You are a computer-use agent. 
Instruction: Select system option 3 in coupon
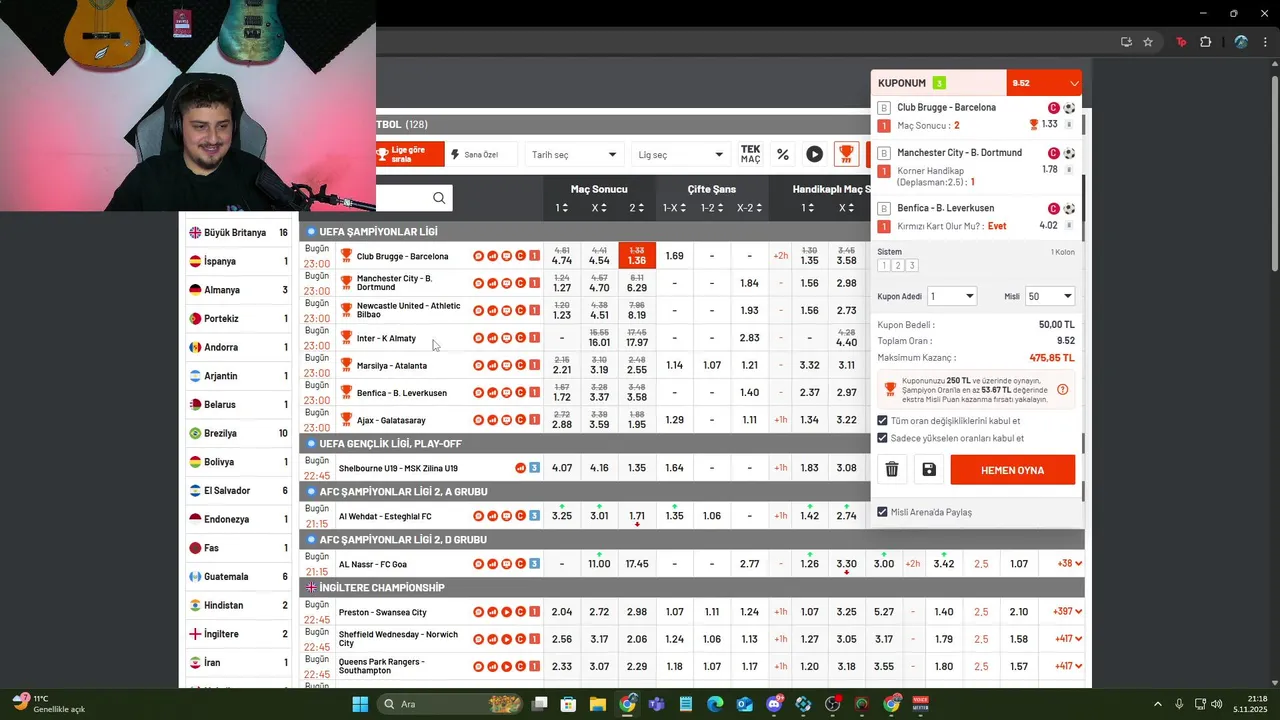[x=912, y=265]
